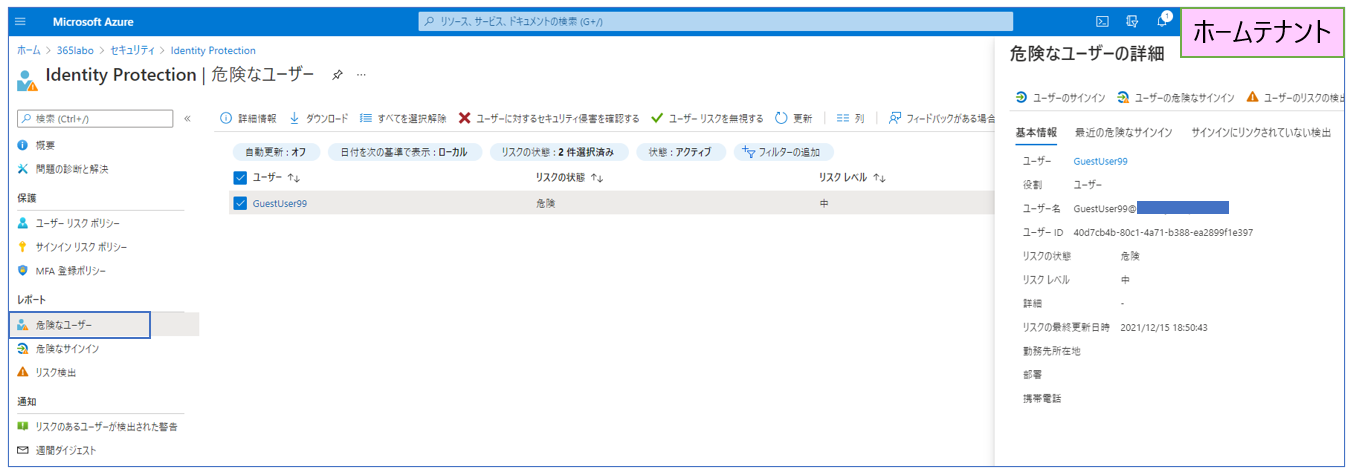The height and width of the screenshot is (473, 1352).
Task: Click フィルターの追加
Action: (783, 152)
